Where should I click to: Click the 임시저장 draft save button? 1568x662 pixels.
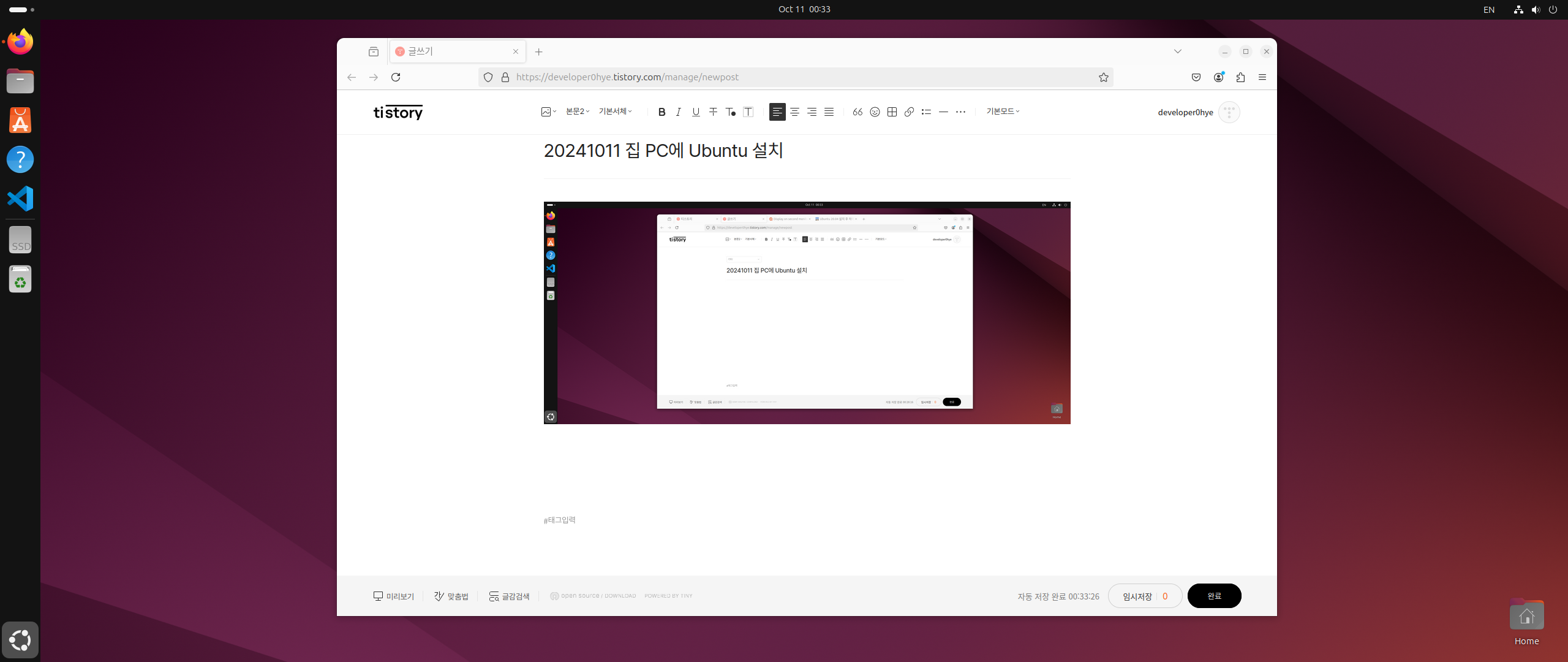(x=1137, y=596)
